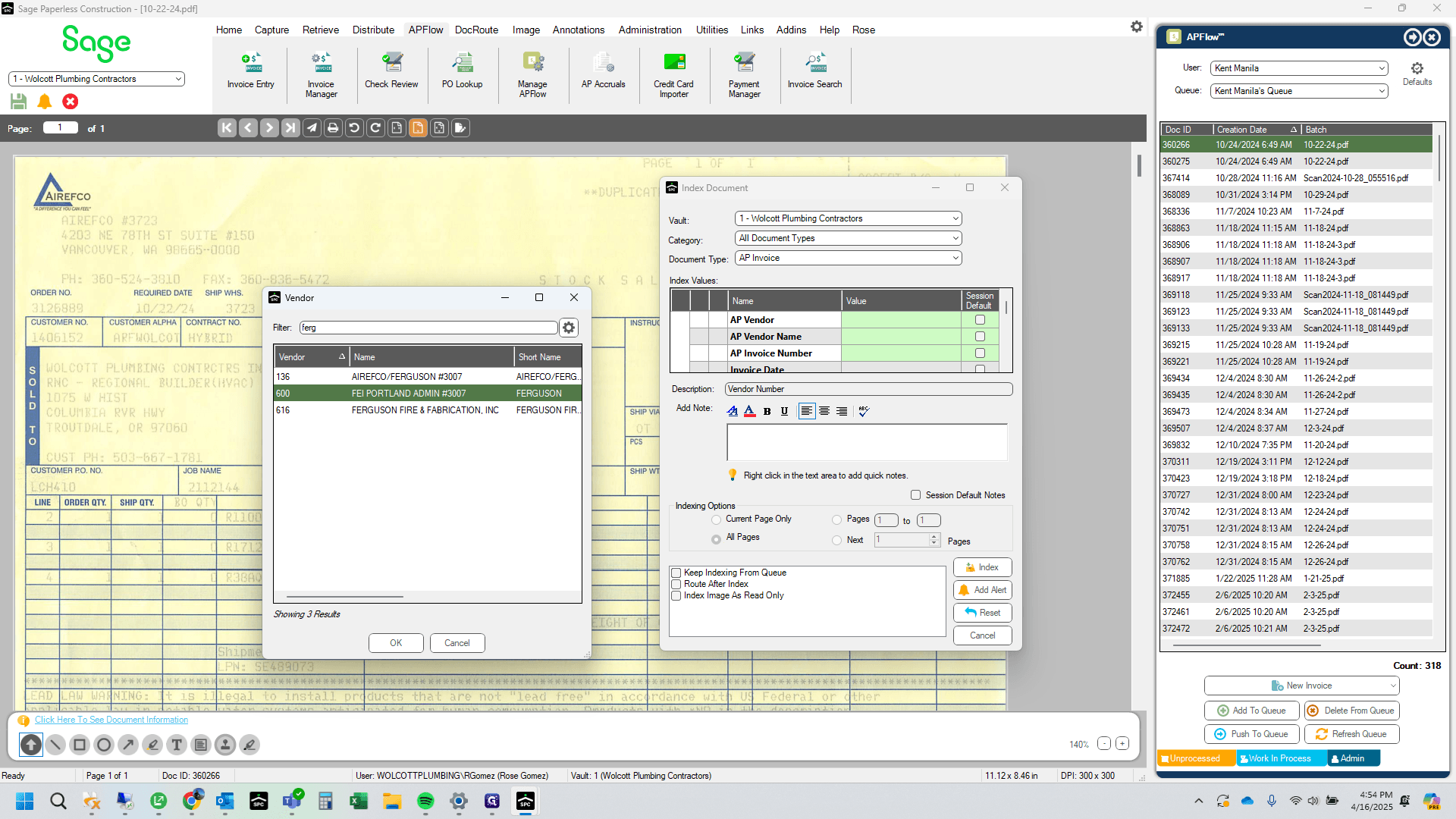Enable Index Image As Read Only

pos(676,596)
